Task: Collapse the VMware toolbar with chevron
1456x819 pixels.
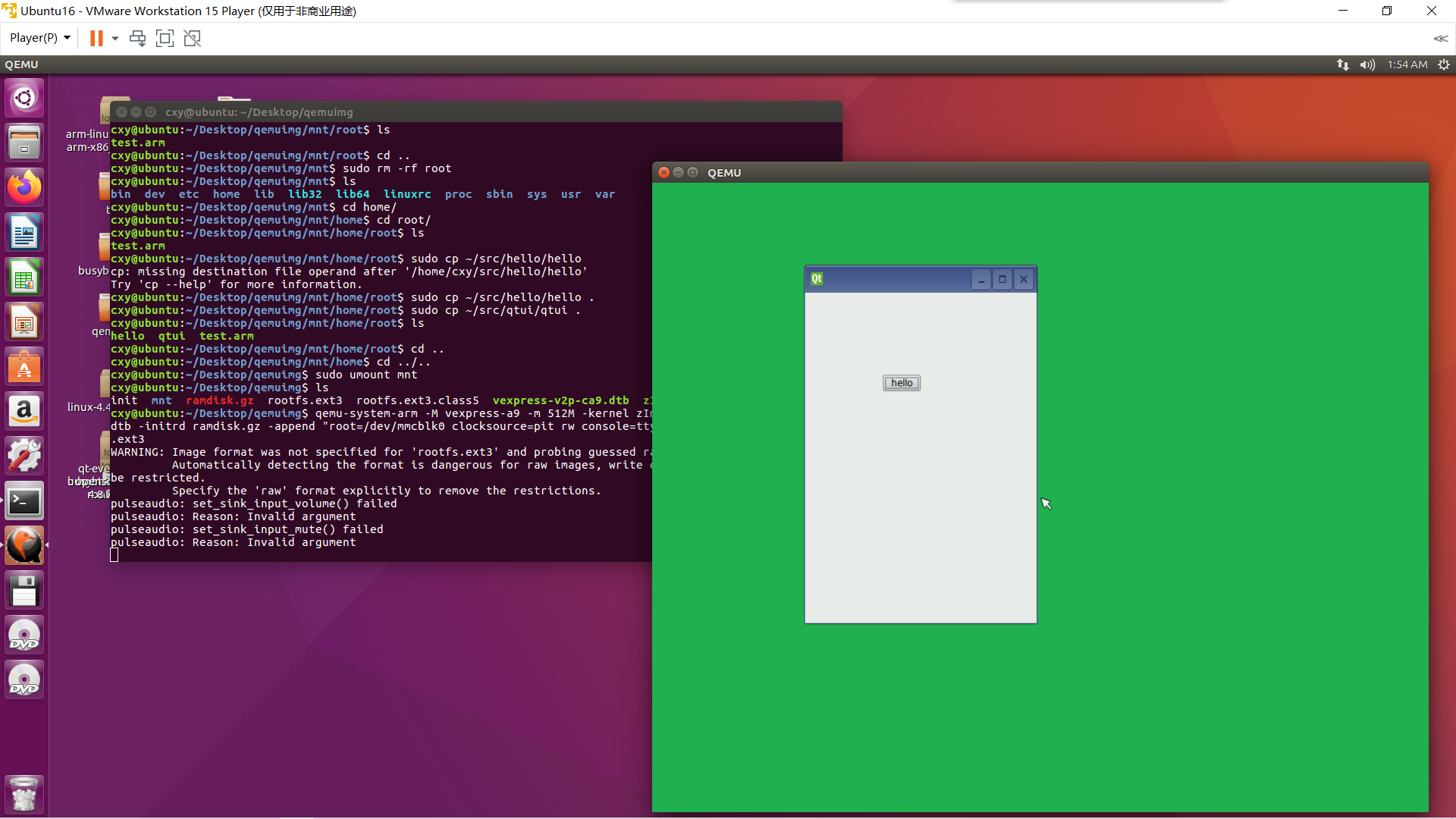Action: click(x=1440, y=38)
